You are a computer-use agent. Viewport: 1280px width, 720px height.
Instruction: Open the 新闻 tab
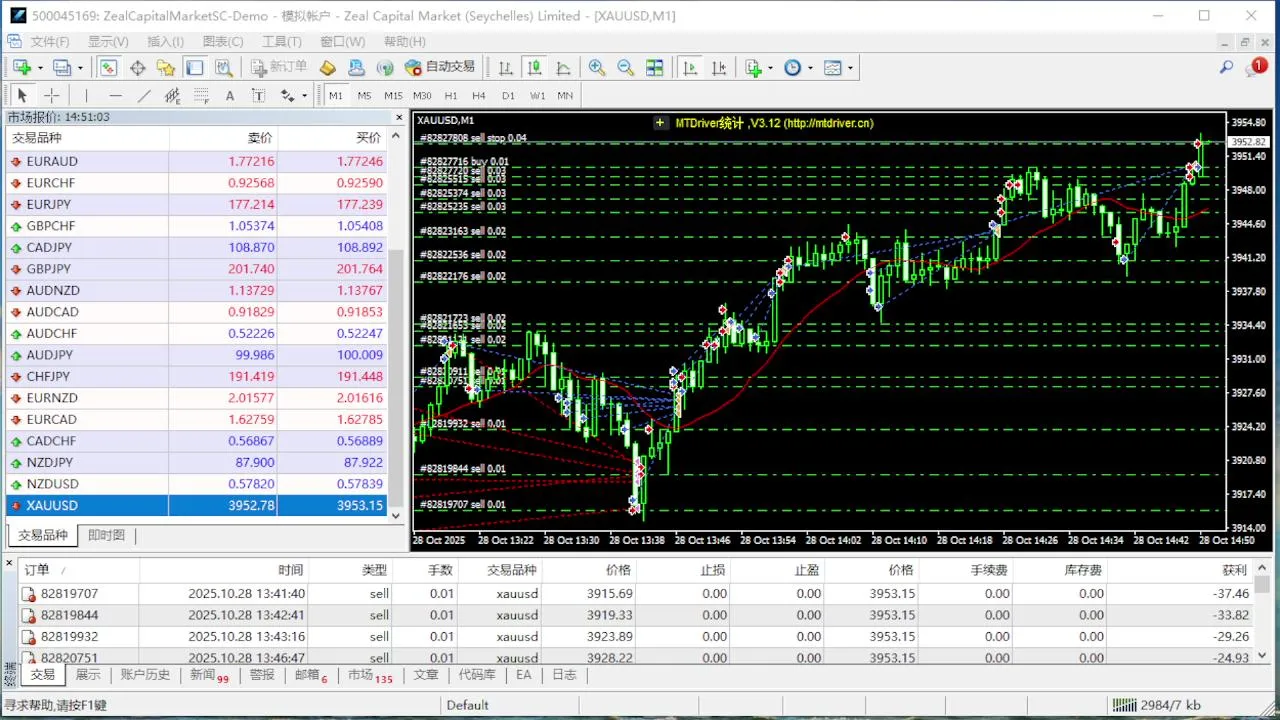pos(208,675)
